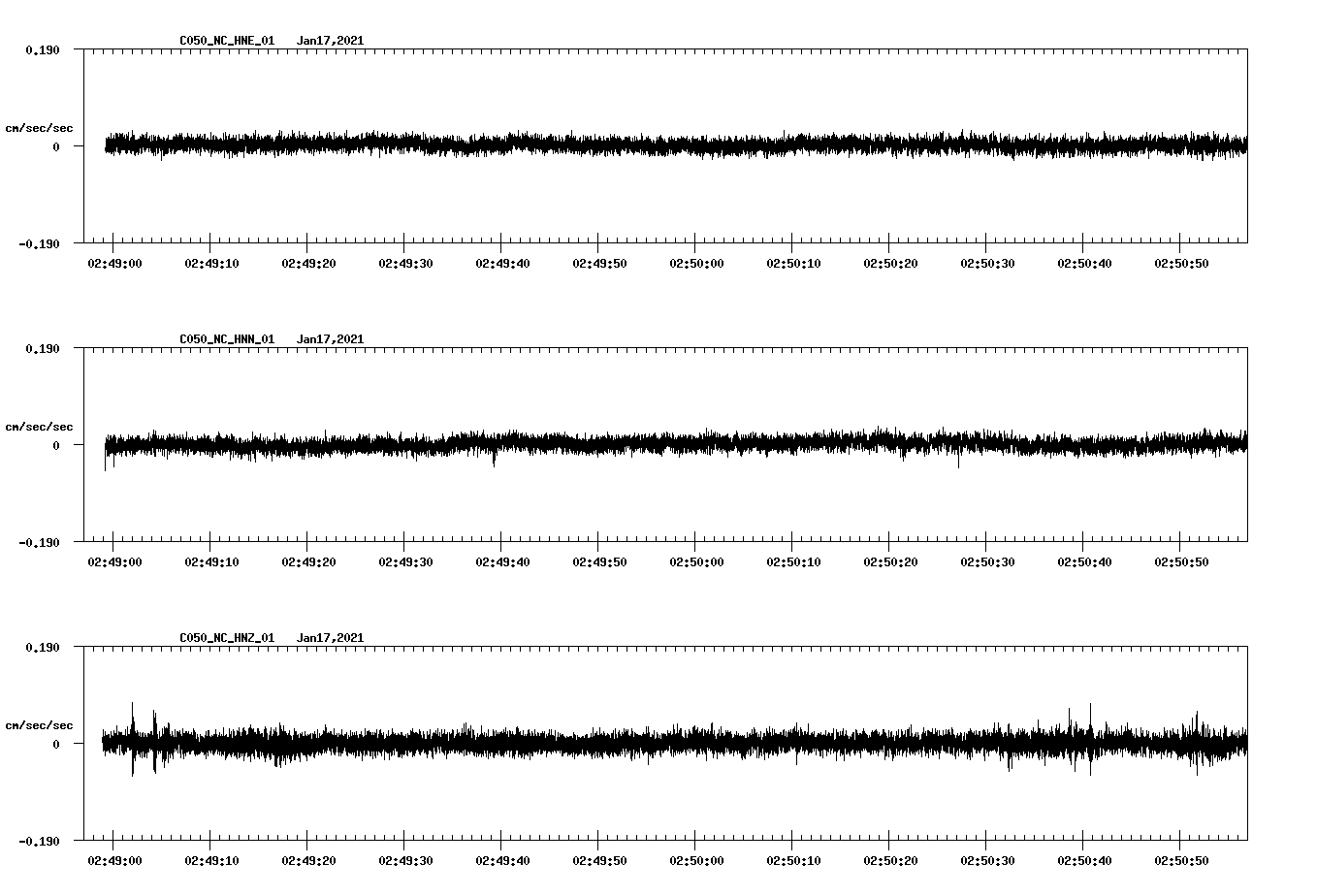Select the -0.190 lower amplitude label on HNZ plot

[40, 843]
